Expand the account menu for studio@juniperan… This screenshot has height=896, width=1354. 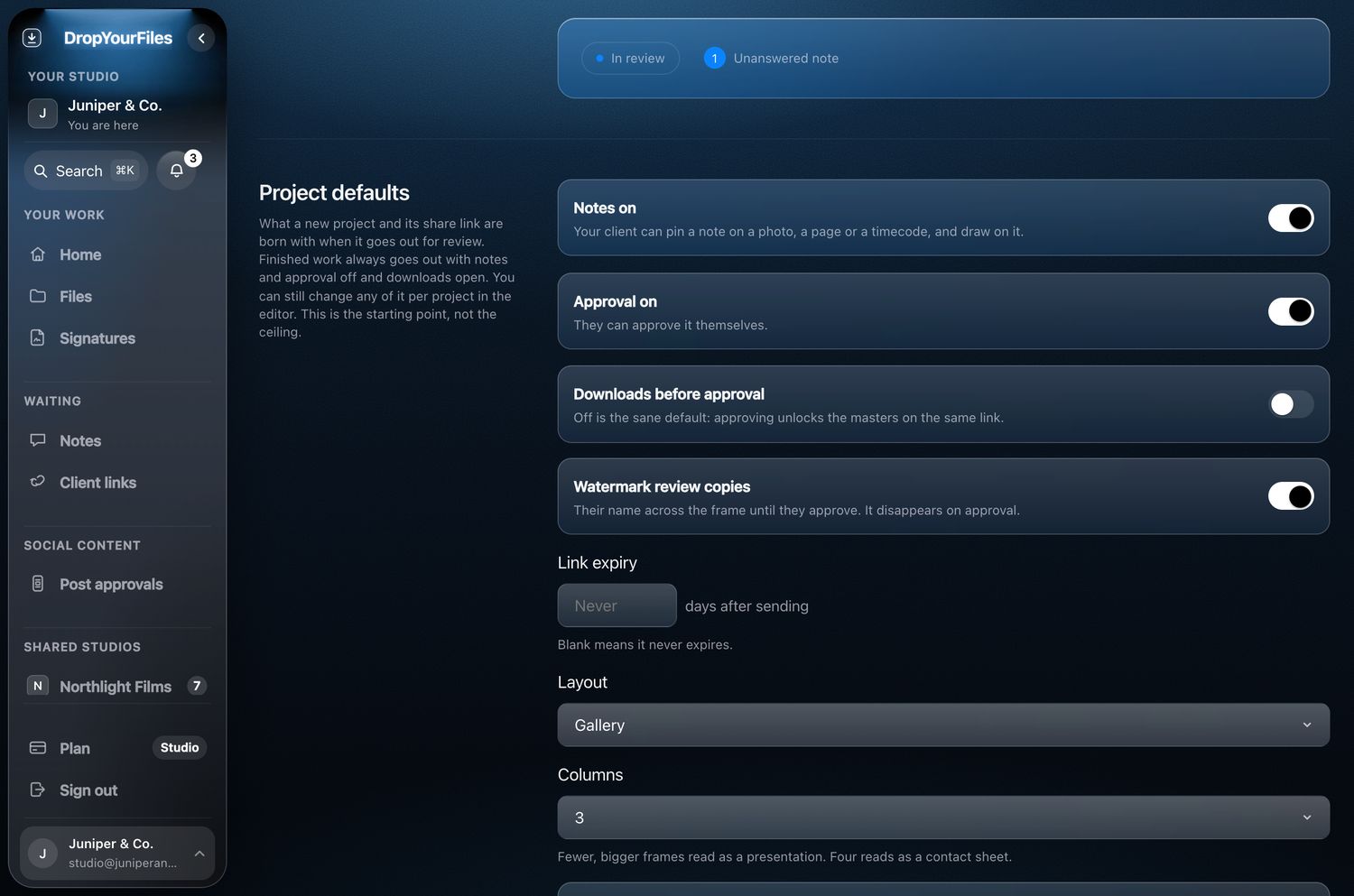(x=117, y=853)
